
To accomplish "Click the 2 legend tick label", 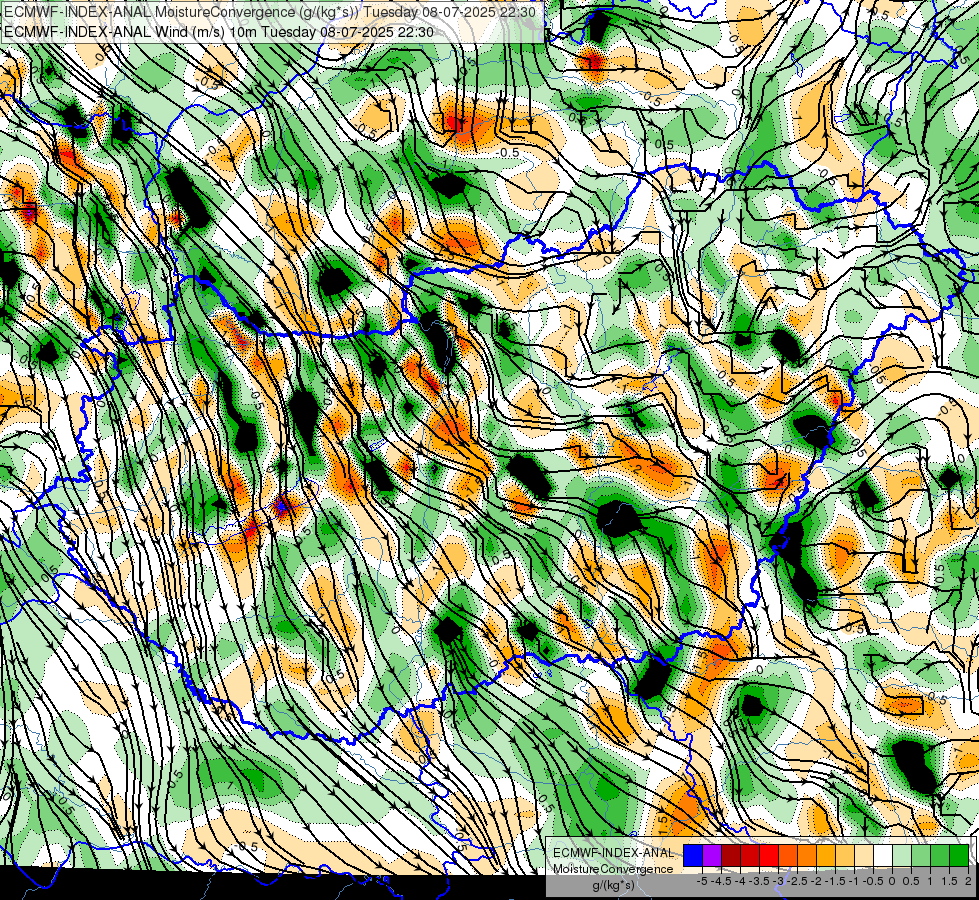I will click(x=968, y=881).
